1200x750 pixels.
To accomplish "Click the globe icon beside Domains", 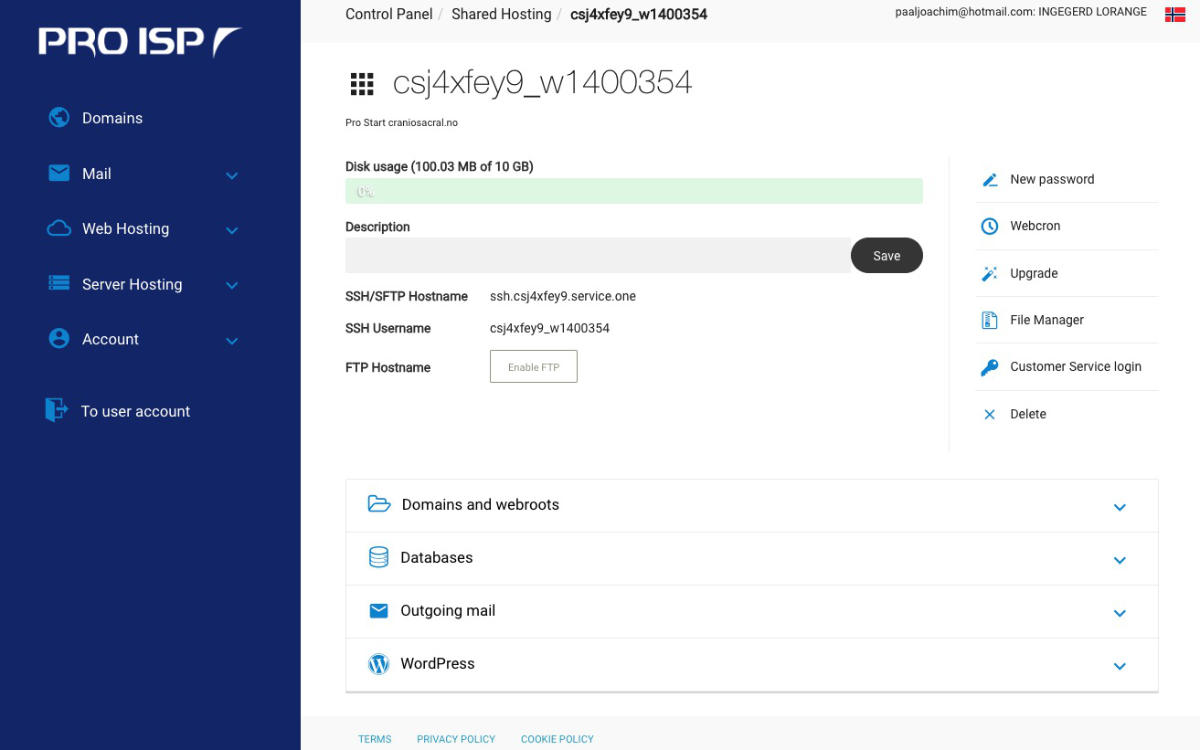I will click(59, 118).
